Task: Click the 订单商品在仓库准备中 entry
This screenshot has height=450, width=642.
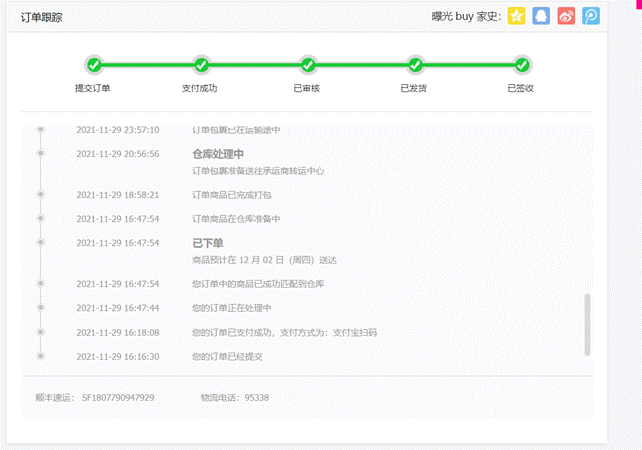Action: [236, 219]
